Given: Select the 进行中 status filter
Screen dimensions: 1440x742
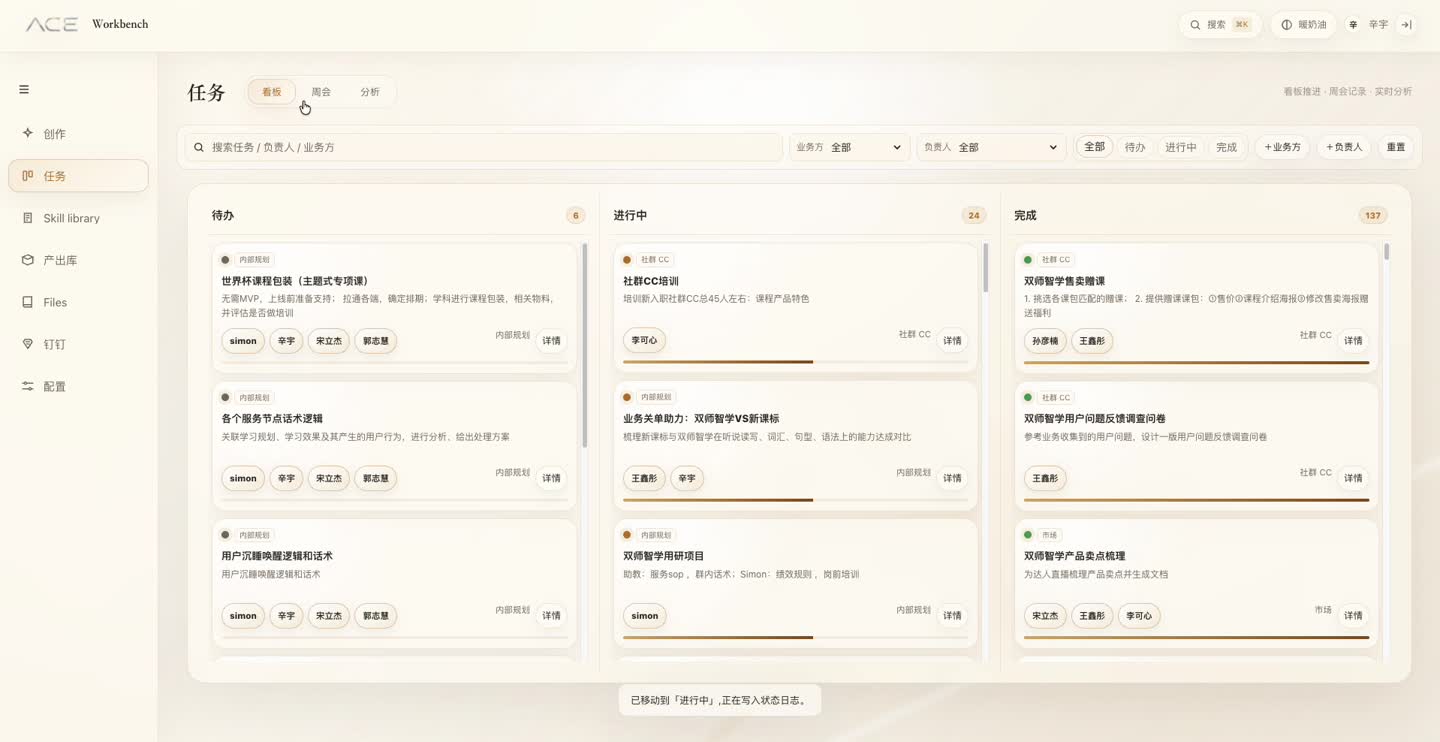Looking at the screenshot, I should pyautogui.click(x=1181, y=147).
